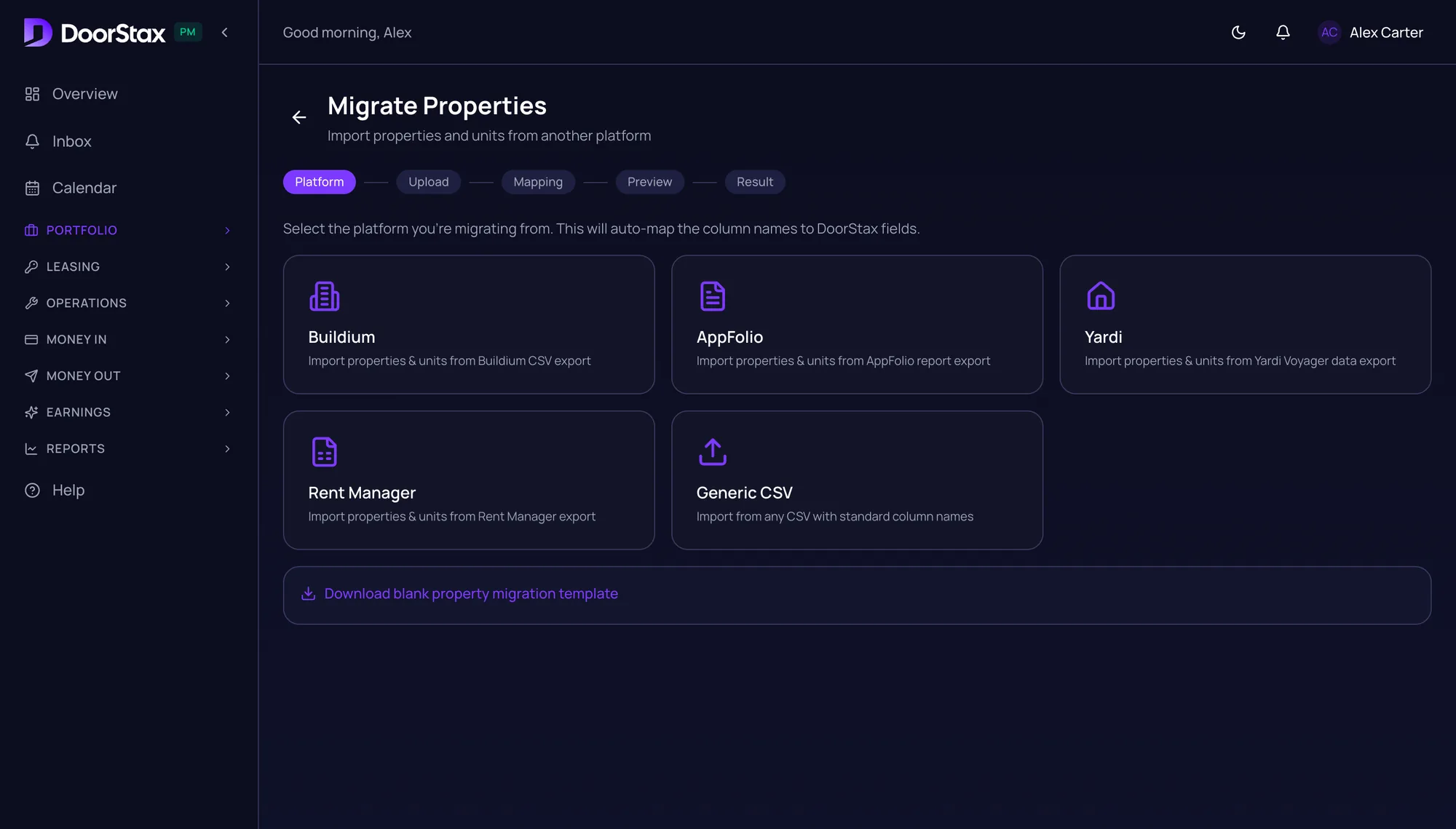
Task: Click 'Import properties & units from Yardi Voyager data export'
Action: click(x=1240, y=361)
